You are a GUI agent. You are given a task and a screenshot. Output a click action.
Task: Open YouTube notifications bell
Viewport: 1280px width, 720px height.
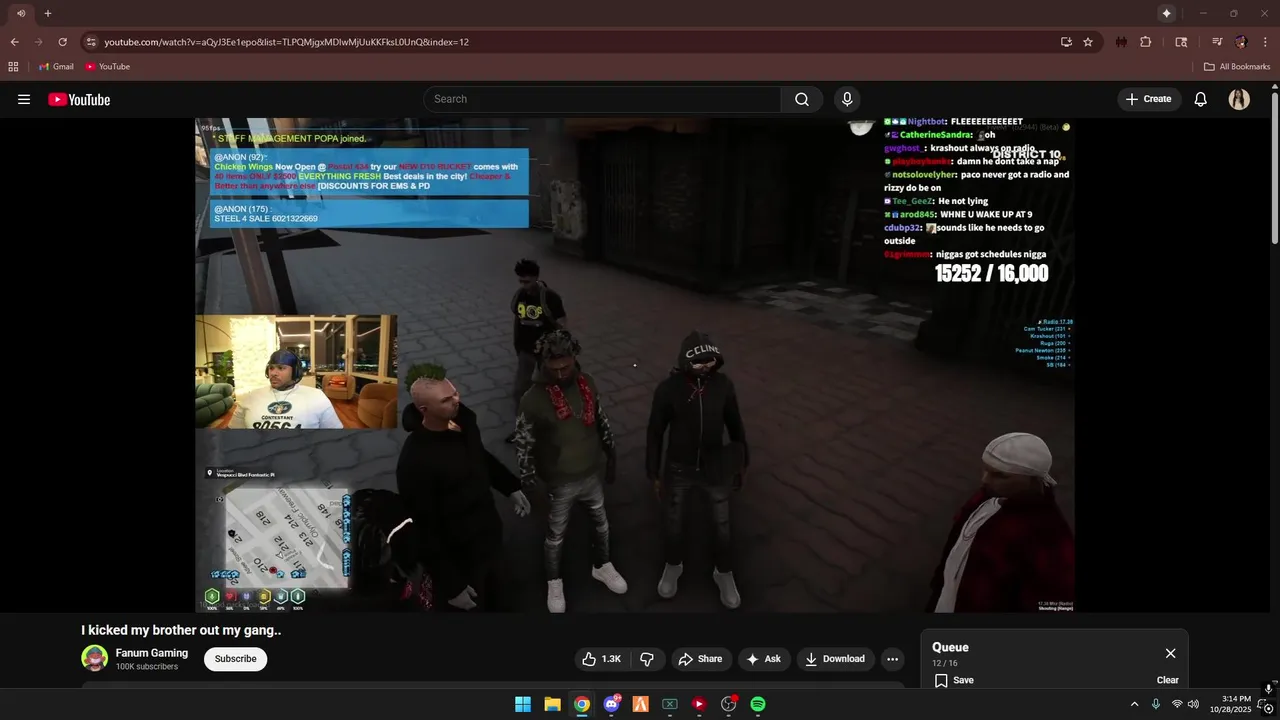coord(1201,99)
